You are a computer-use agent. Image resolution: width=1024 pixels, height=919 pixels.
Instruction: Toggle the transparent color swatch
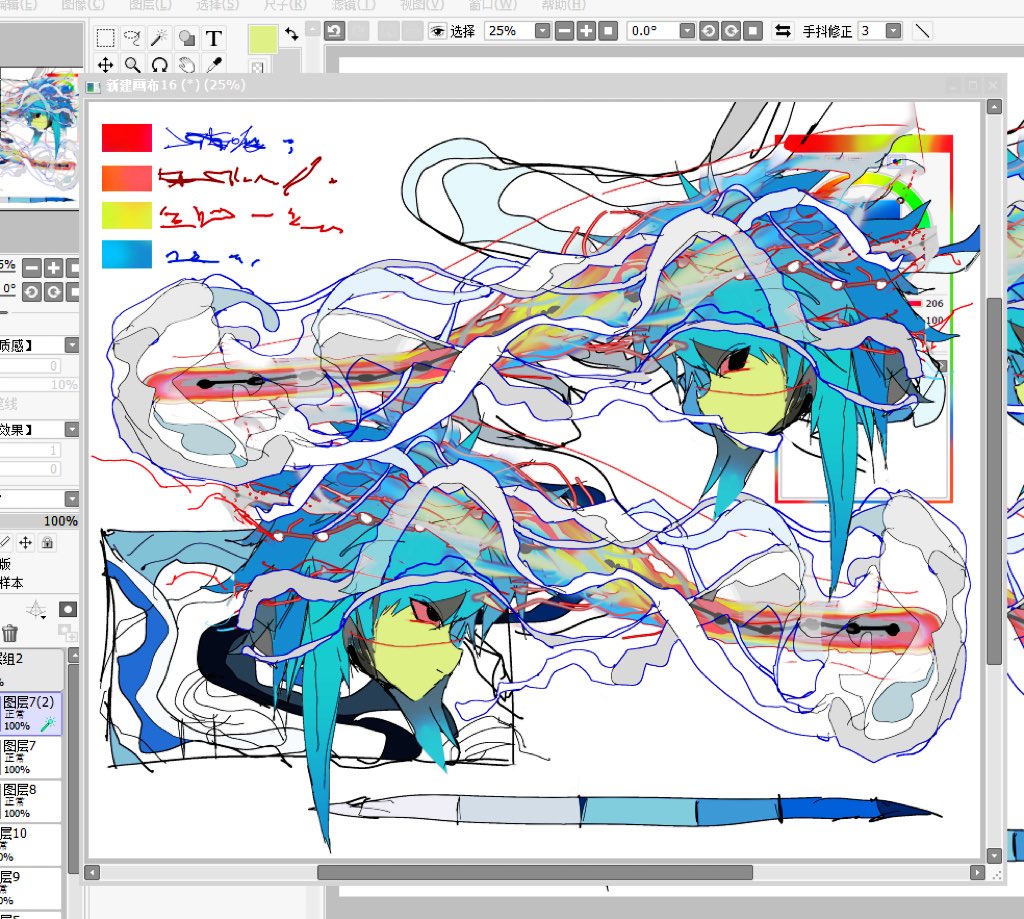coord(257,67)
